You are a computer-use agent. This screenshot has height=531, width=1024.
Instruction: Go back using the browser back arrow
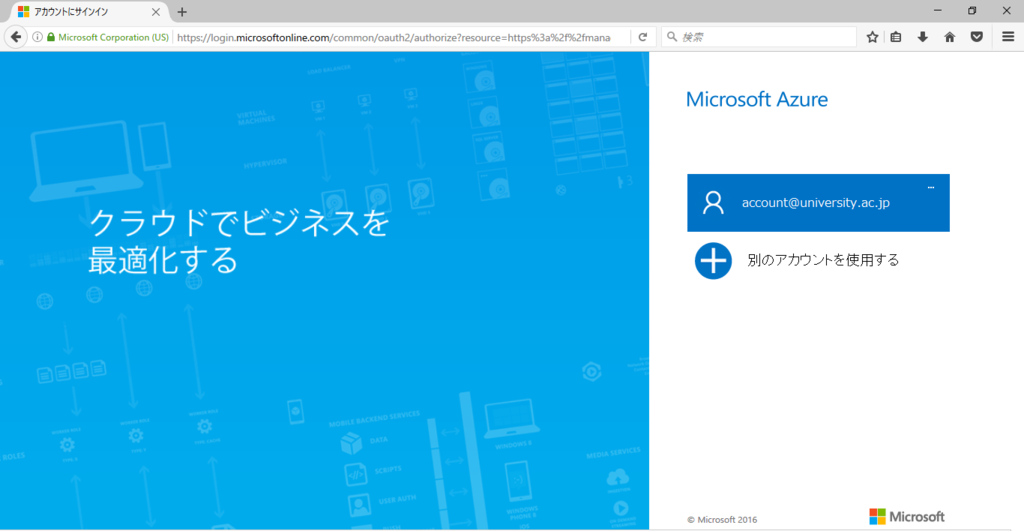16,37
